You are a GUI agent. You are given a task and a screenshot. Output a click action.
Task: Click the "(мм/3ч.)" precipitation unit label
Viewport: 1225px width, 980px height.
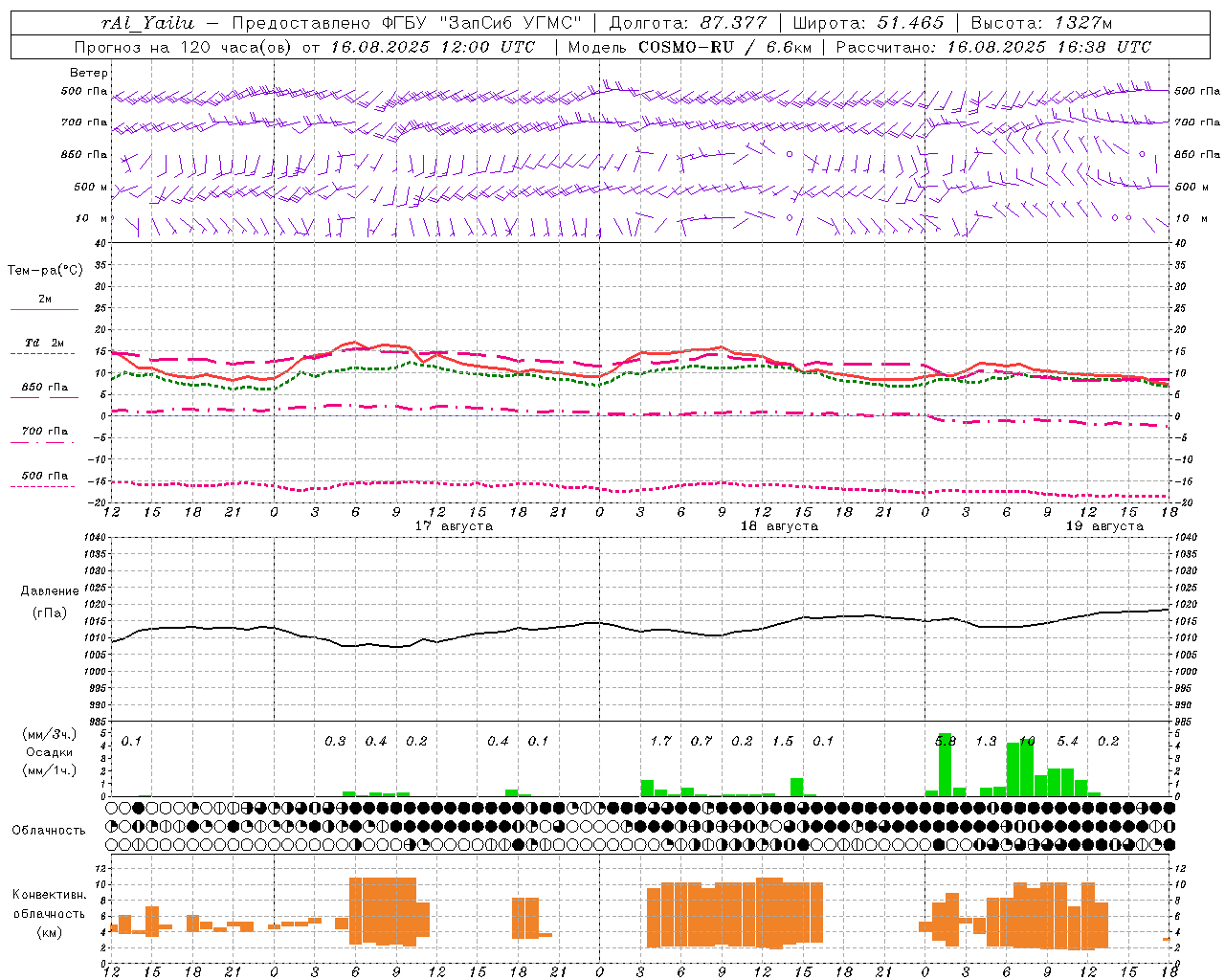click(x=50, y=735)
